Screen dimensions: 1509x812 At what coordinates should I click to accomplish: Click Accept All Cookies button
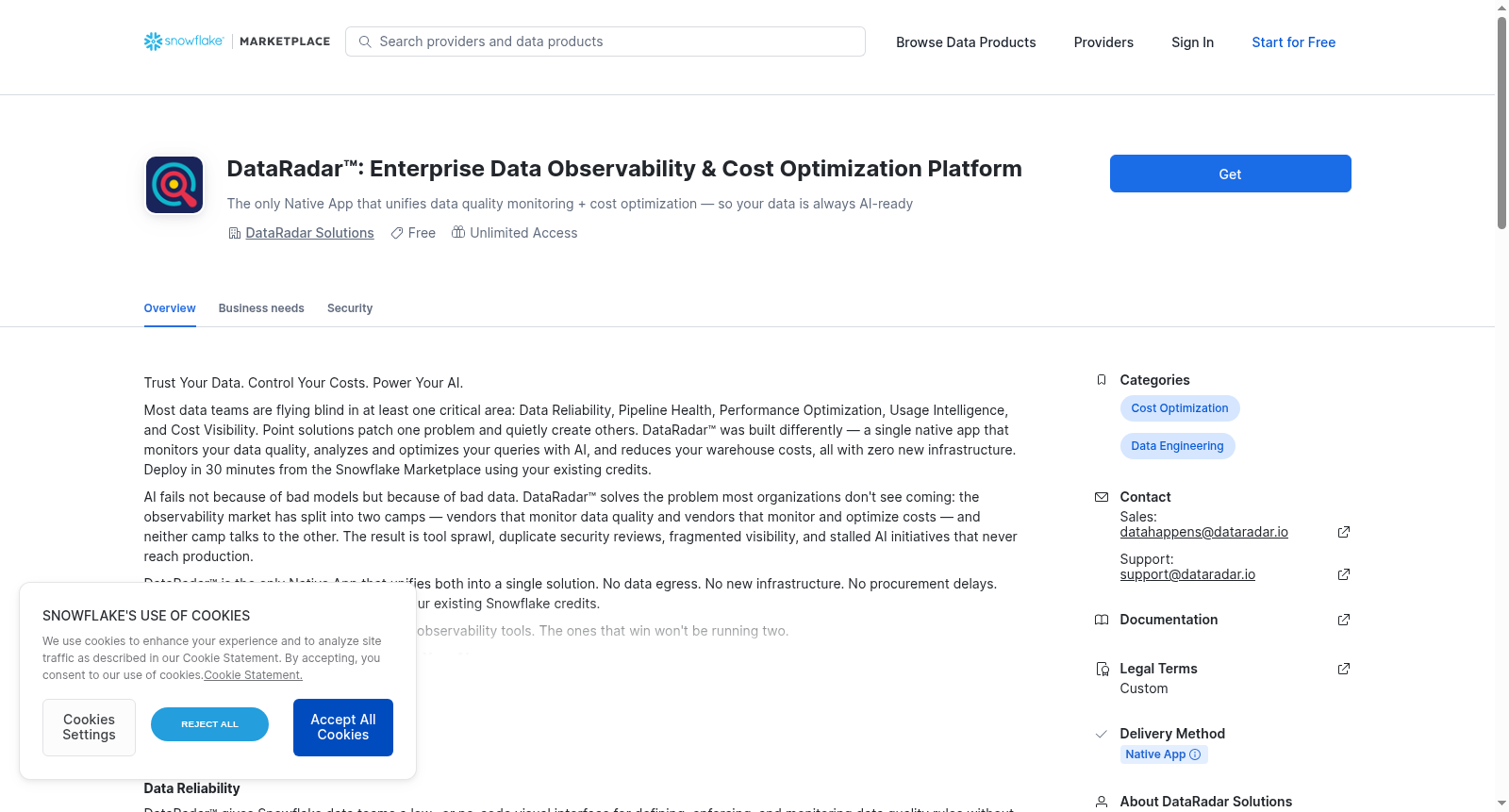[x=343, y=727]
